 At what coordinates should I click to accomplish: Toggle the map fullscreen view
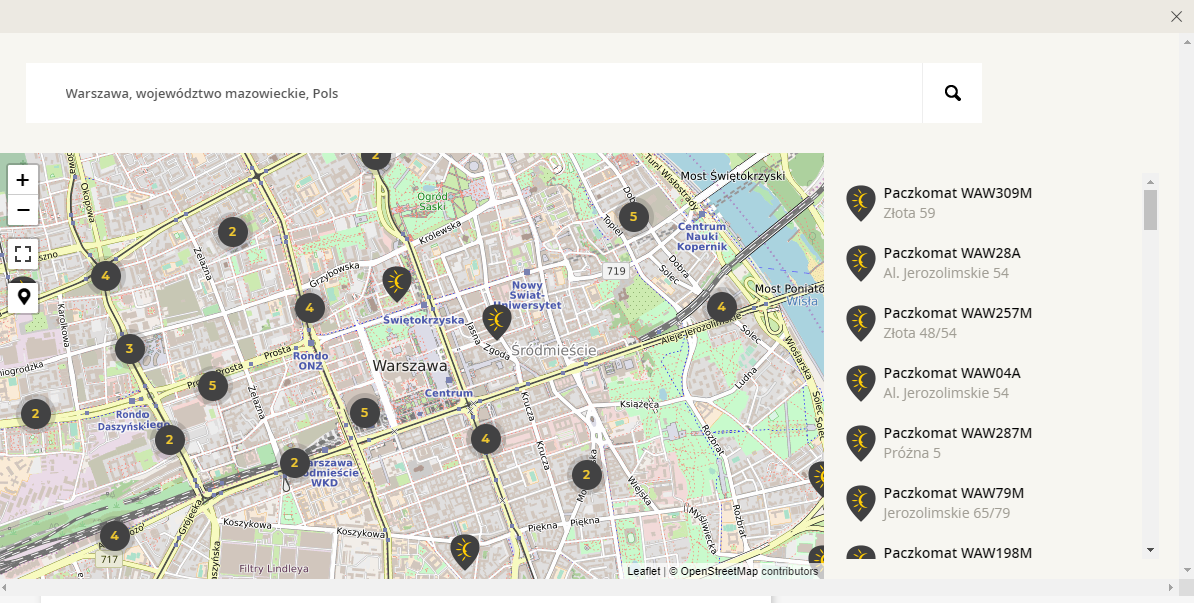[x=23, y=254]
